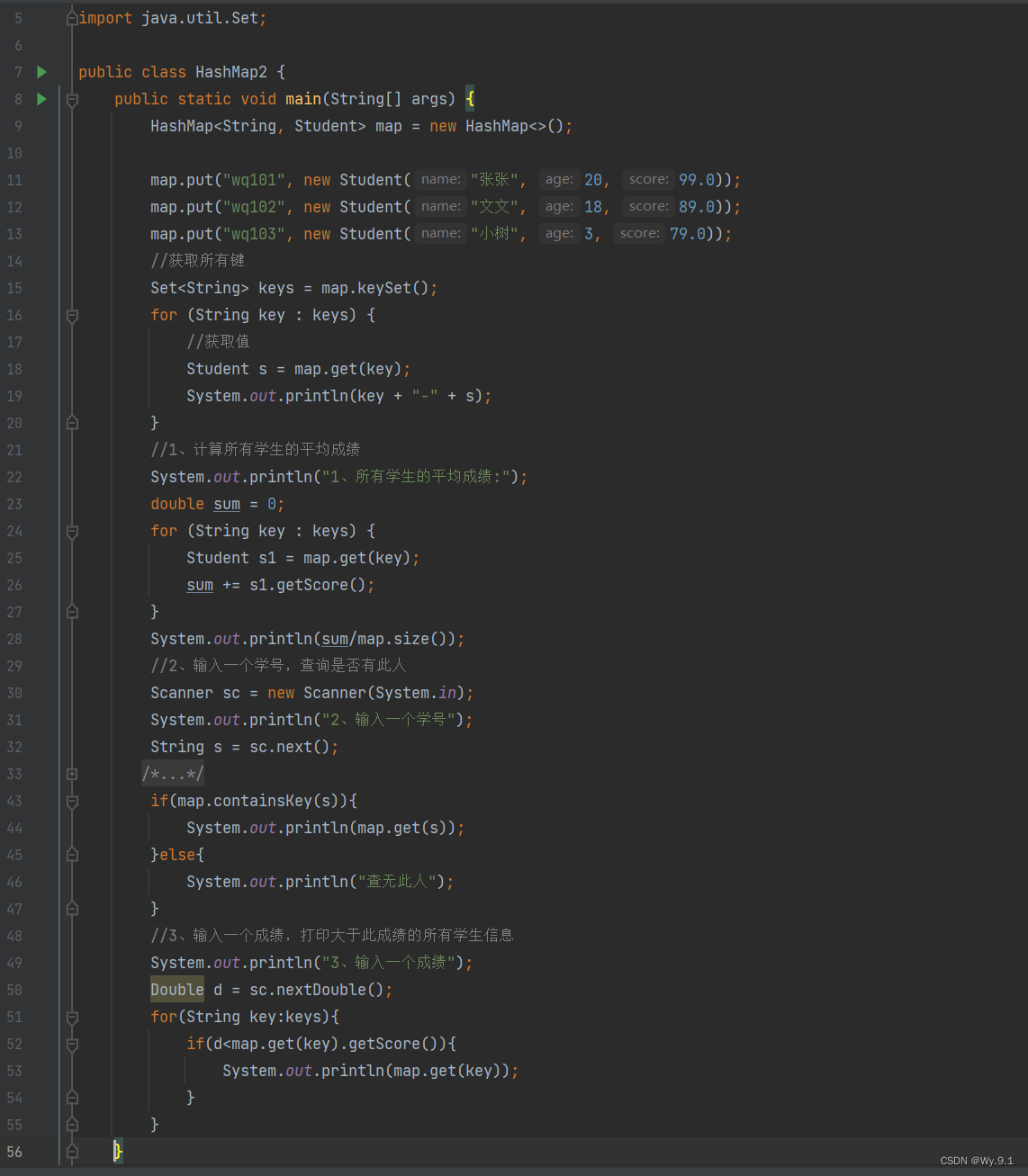Viewport: 1028px width, 1176px height.
Task: Click the main method name
Action: click(303, 99)
